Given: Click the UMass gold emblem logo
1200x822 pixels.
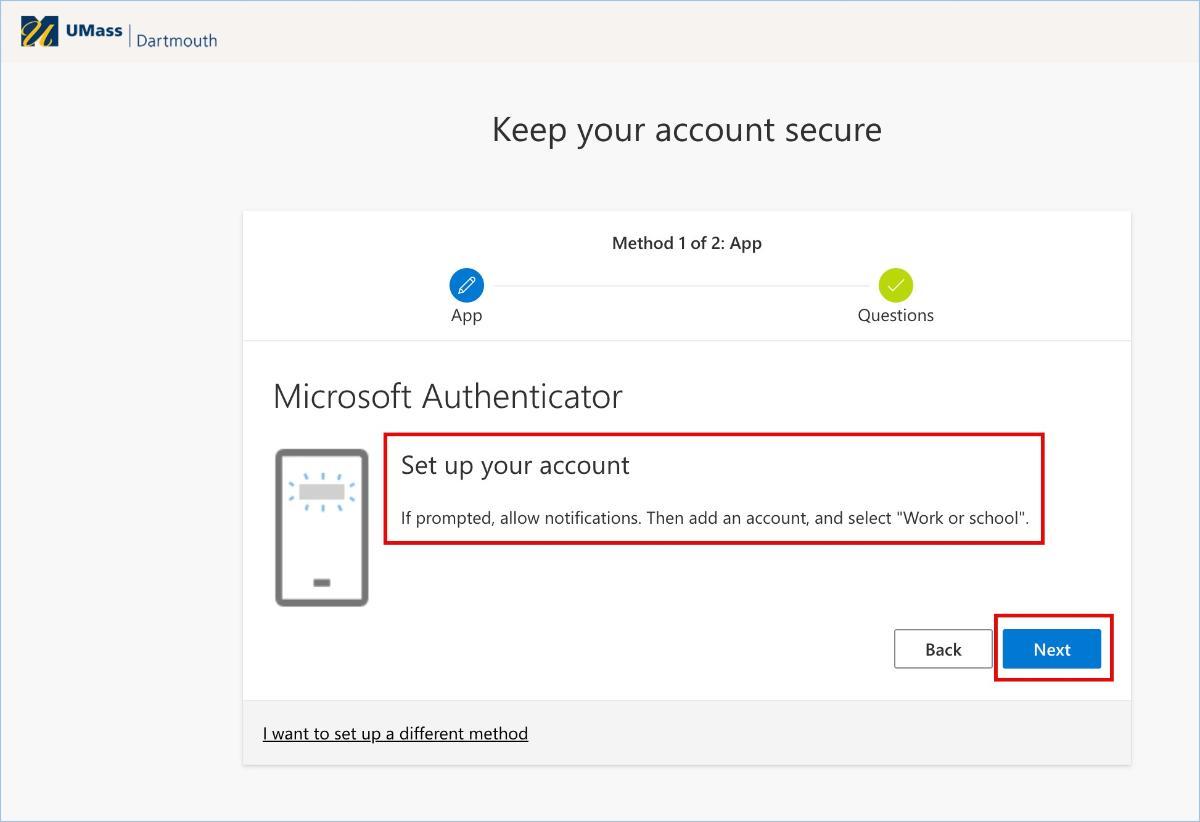Looking at the screenshot, I should pyautogui.click(x=39, y=32).
